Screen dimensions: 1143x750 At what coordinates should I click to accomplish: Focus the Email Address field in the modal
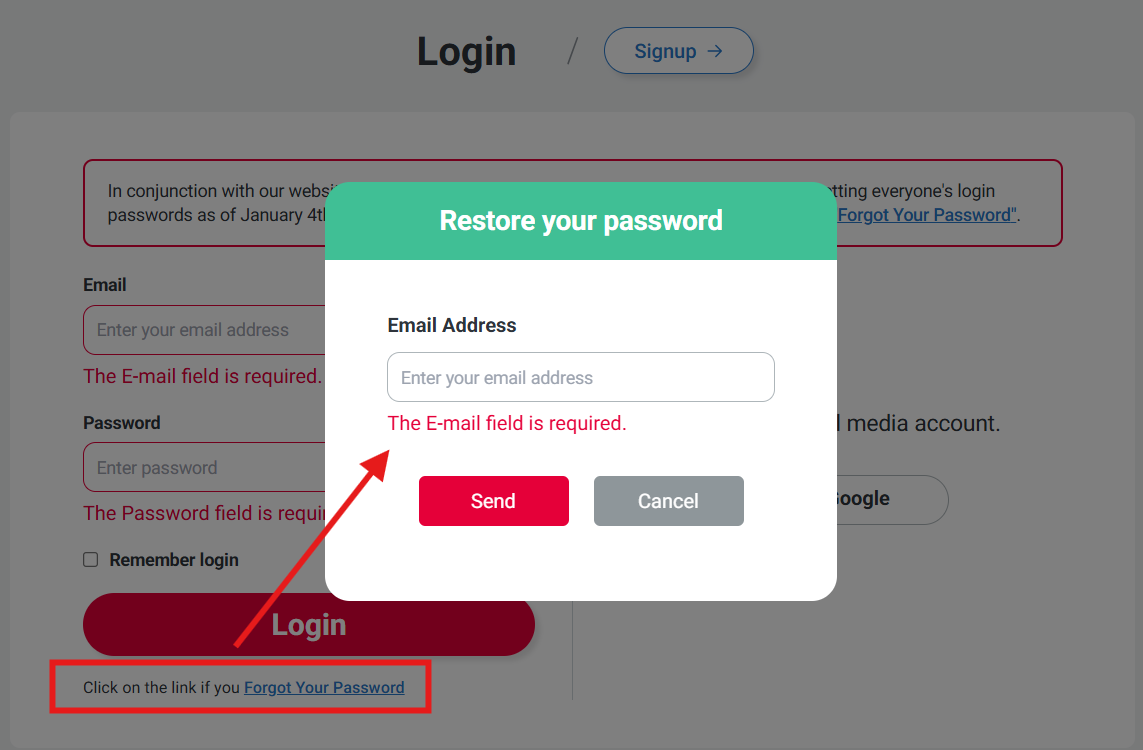[x=580, y=377]
